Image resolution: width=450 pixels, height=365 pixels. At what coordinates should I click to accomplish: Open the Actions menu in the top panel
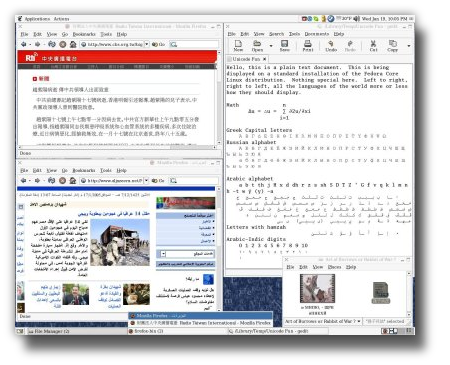point(61,19)
